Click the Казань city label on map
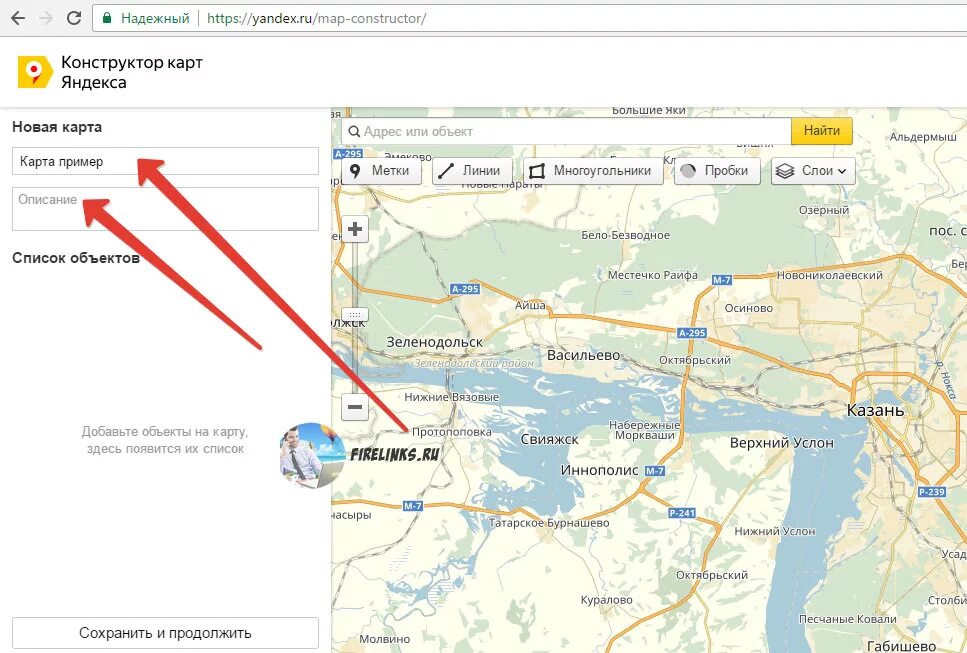This screenshot has width=967, height=653. [x=875, y=410]
